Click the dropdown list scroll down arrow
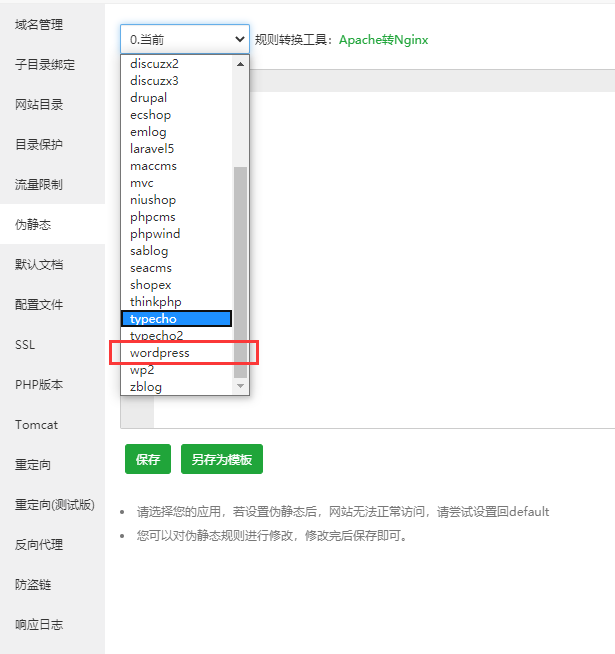 pyautogui.click(x=240, y=386)
